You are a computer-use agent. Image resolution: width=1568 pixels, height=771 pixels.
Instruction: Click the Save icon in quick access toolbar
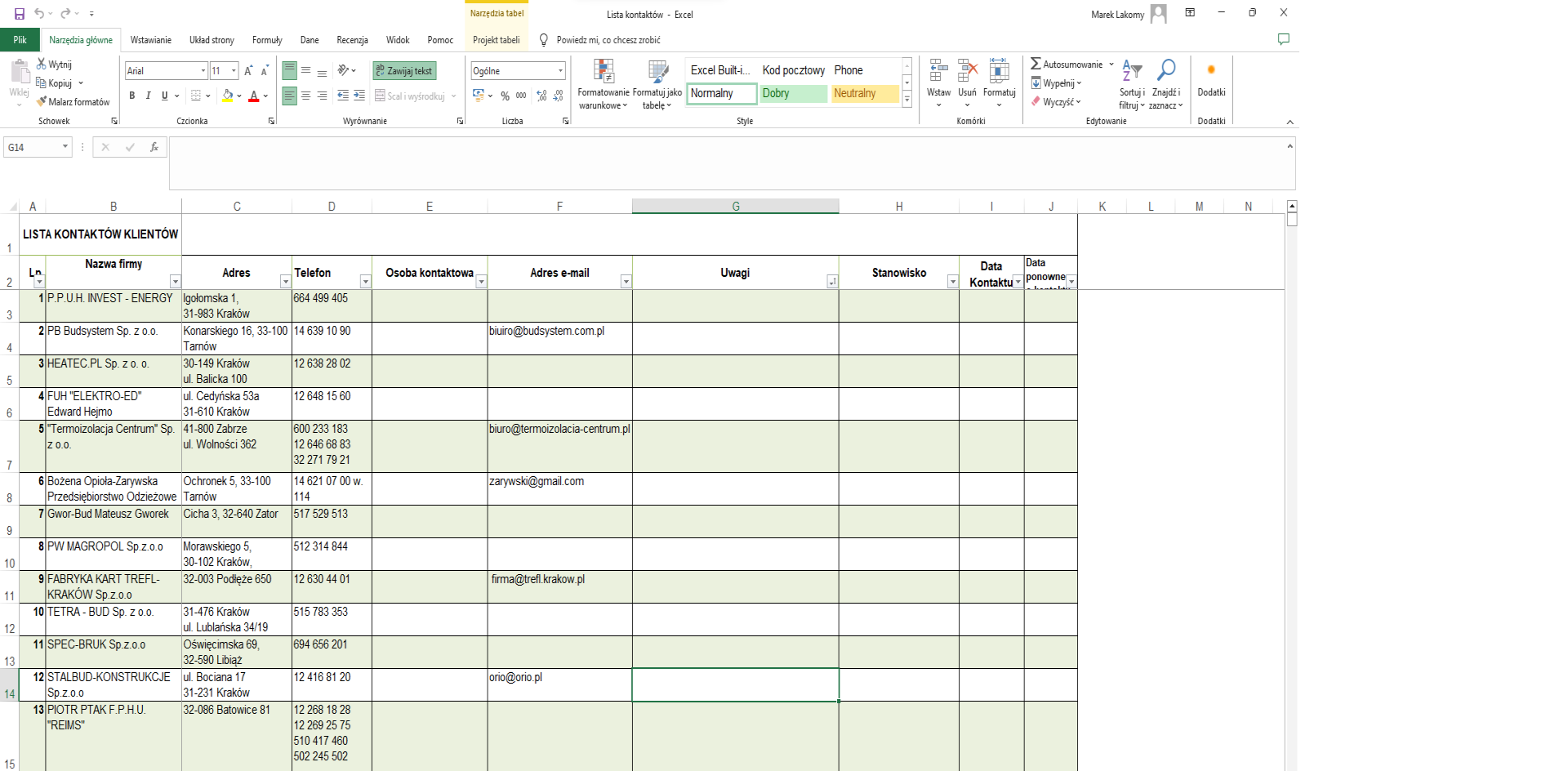pyautogui.click(x=20, y=14)
